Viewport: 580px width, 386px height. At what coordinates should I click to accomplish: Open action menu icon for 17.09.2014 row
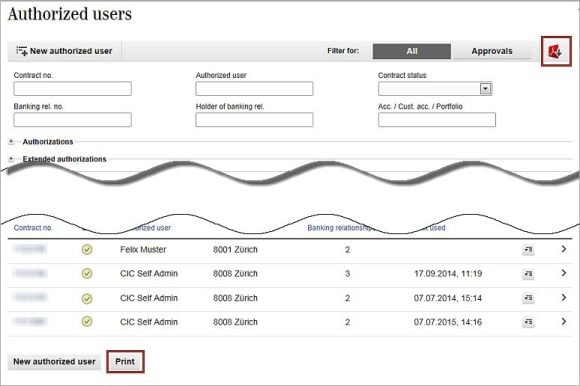click(528, 274)
